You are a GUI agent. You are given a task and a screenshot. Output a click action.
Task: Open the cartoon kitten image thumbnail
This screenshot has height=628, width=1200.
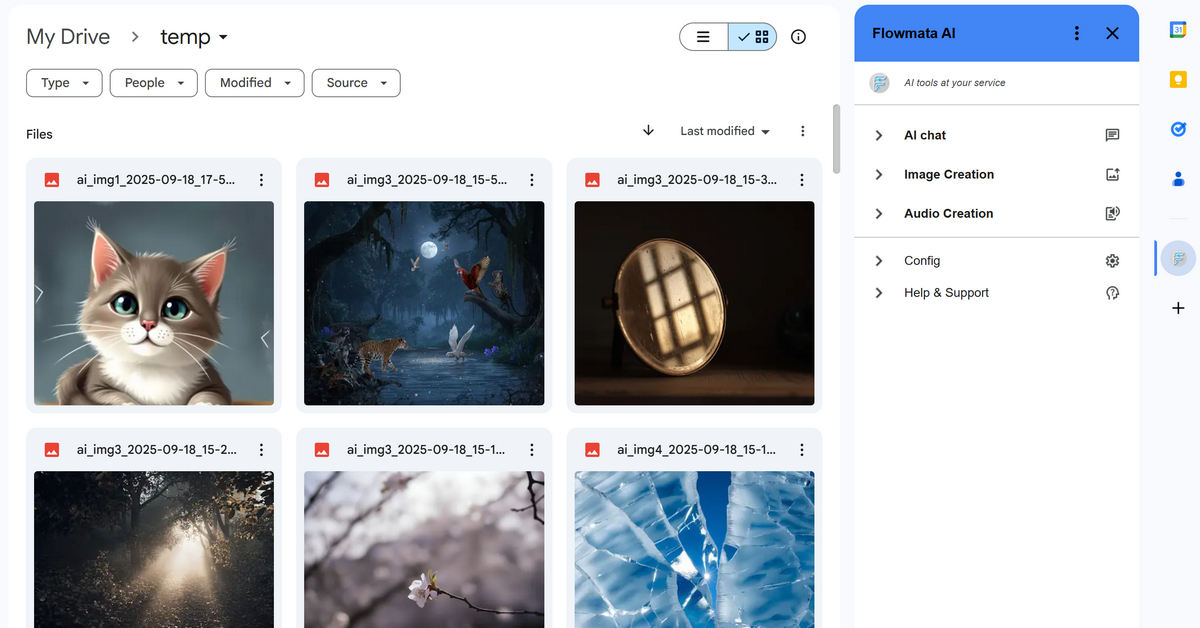coord(154,303)
